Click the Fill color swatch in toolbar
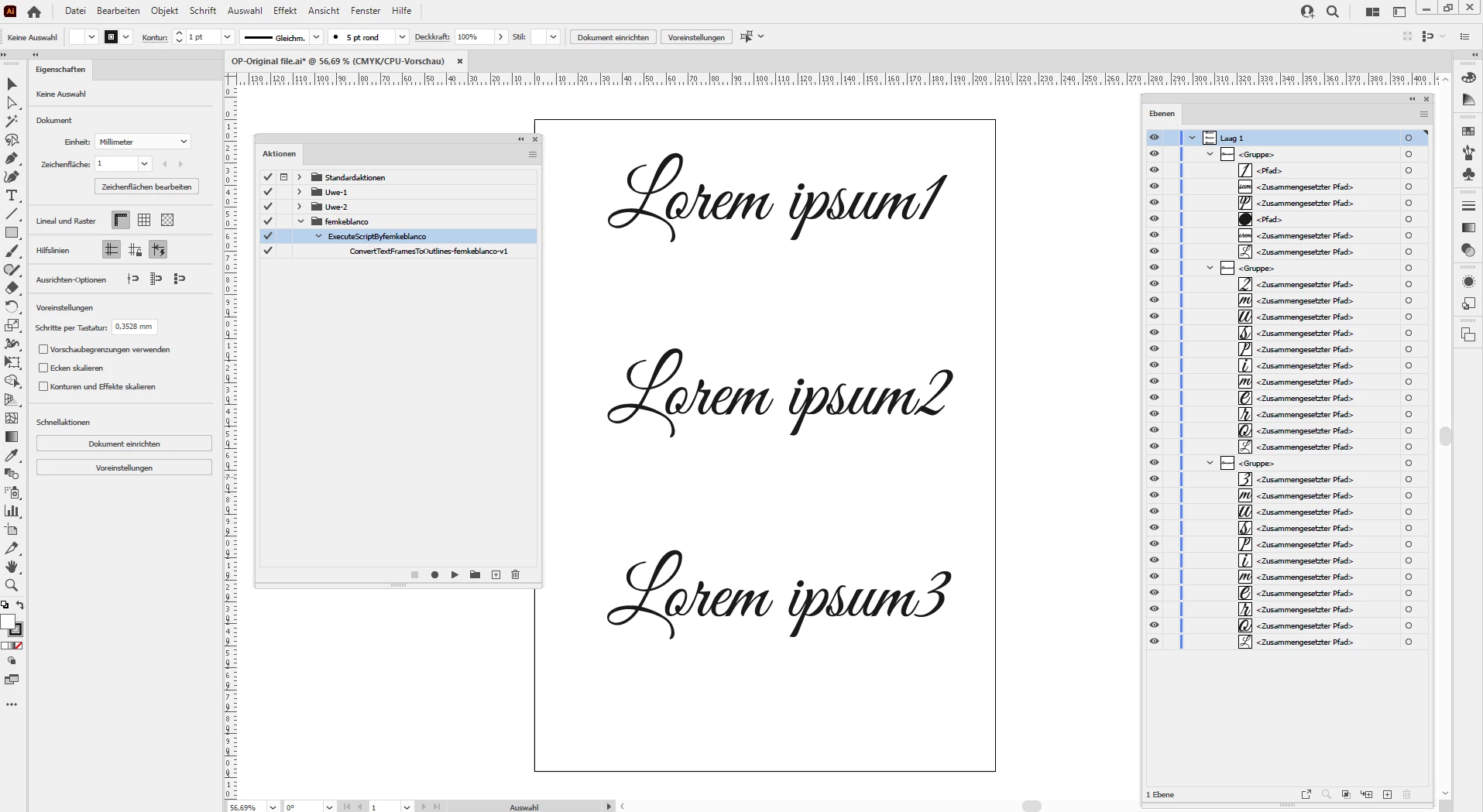Image resolution: width=1483 pixels, height=812 pixels. (8, 622)
